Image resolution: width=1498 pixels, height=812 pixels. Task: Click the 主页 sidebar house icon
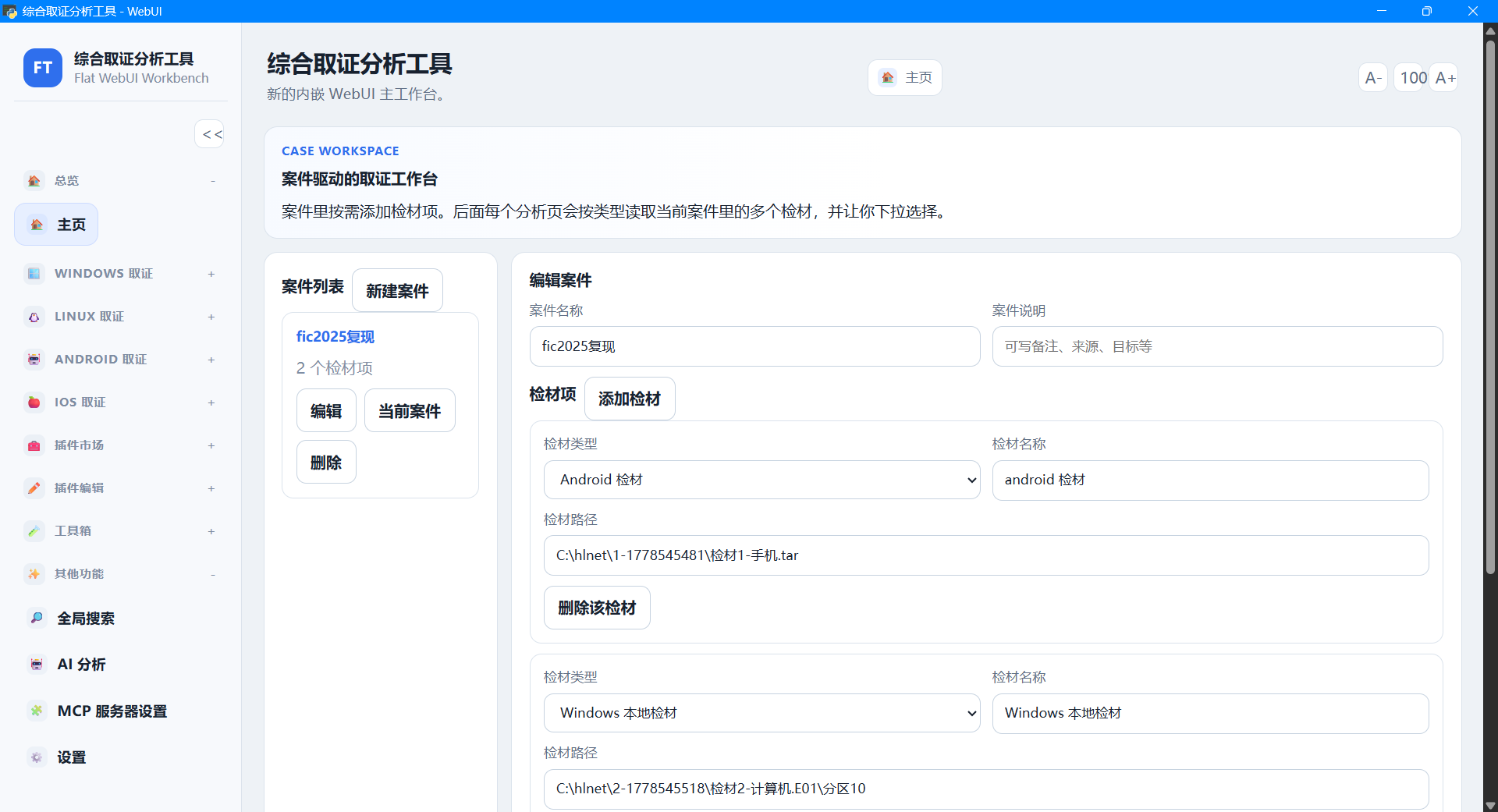click(x=37, y=225)
